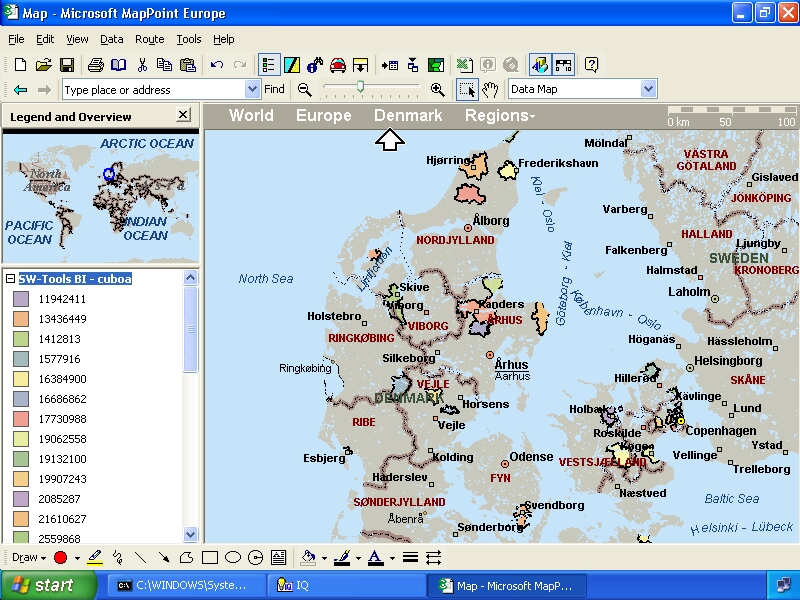Click the Open folder icon
The image size is (800, 600).
44,65
